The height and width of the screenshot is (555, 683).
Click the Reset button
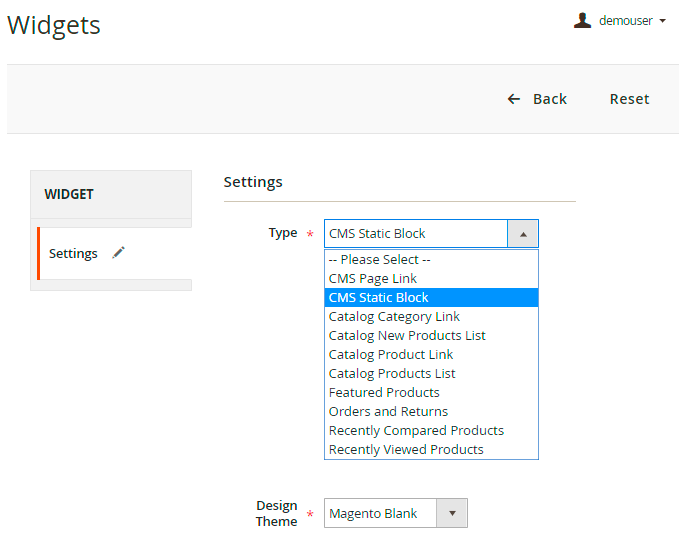pyautogui.click(x=629, y=99)
